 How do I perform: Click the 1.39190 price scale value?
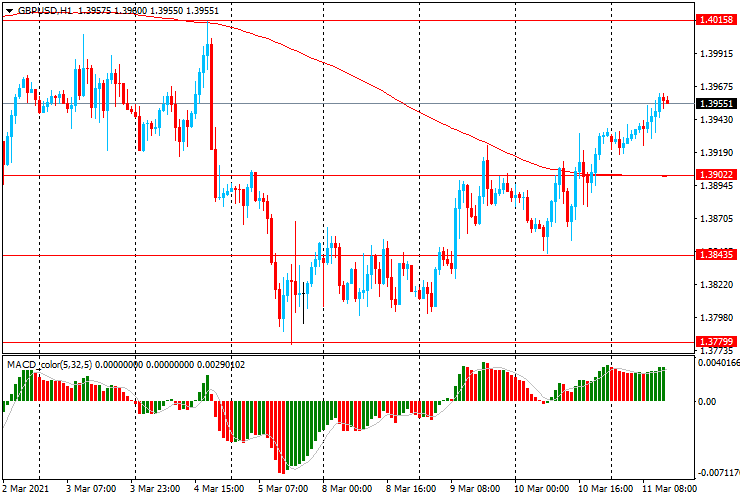[x=717, y=153]
